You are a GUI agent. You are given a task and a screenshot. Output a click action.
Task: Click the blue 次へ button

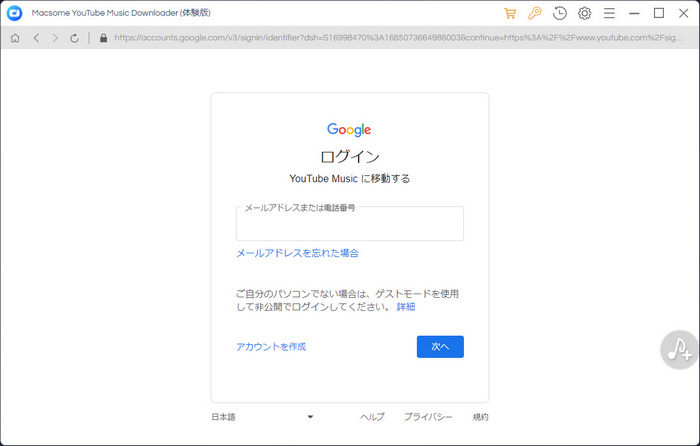440,347
